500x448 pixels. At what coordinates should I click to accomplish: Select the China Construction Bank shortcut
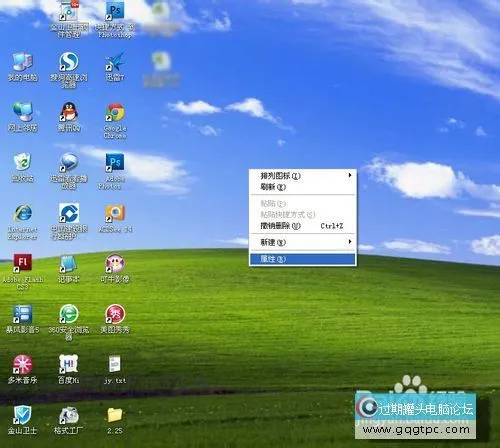(x=69, y=222)
